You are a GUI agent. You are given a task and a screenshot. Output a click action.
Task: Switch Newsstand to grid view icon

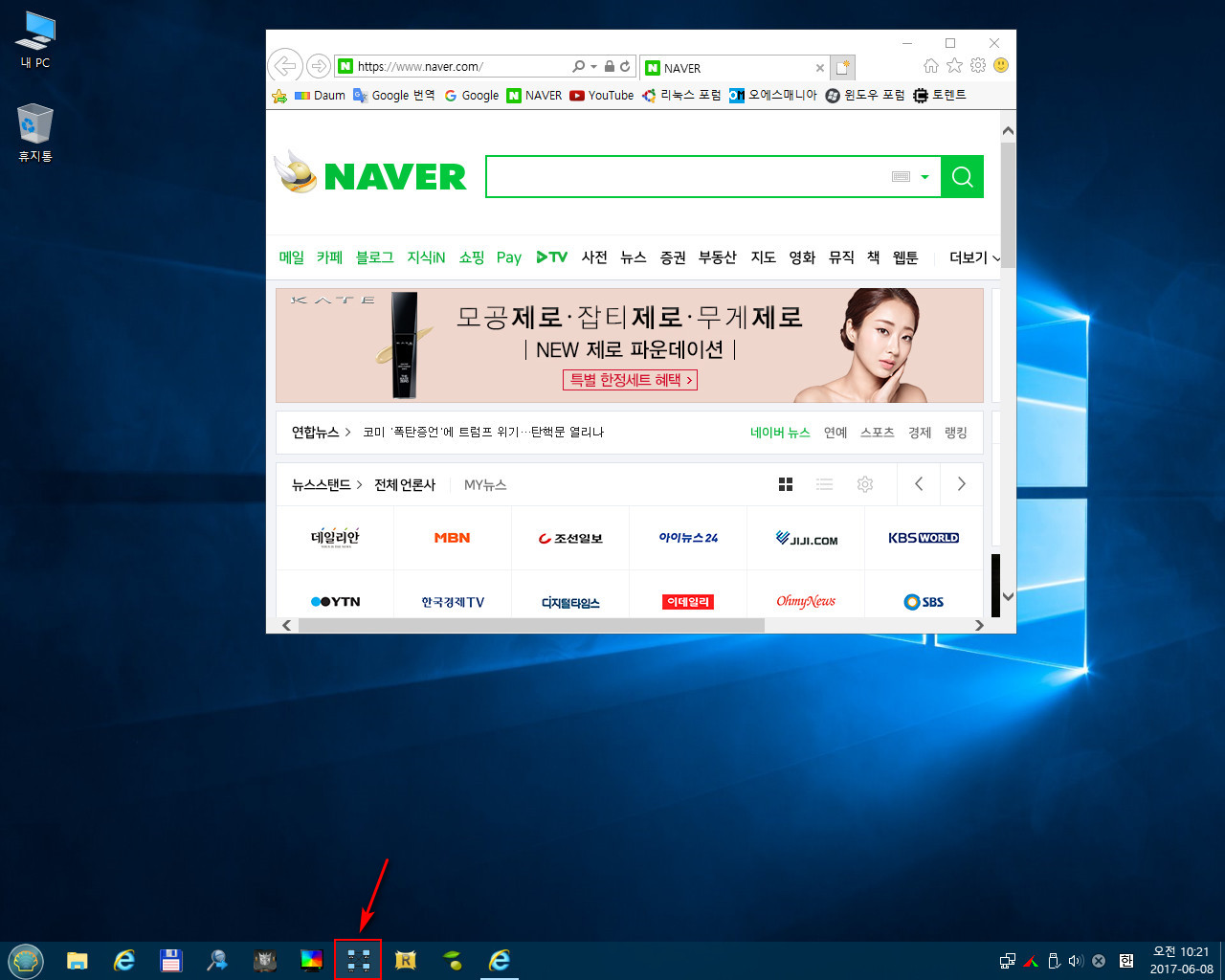[786, 484]
